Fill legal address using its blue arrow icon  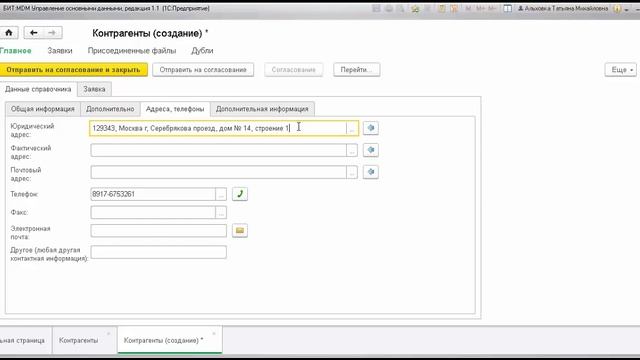click(371, 128)
